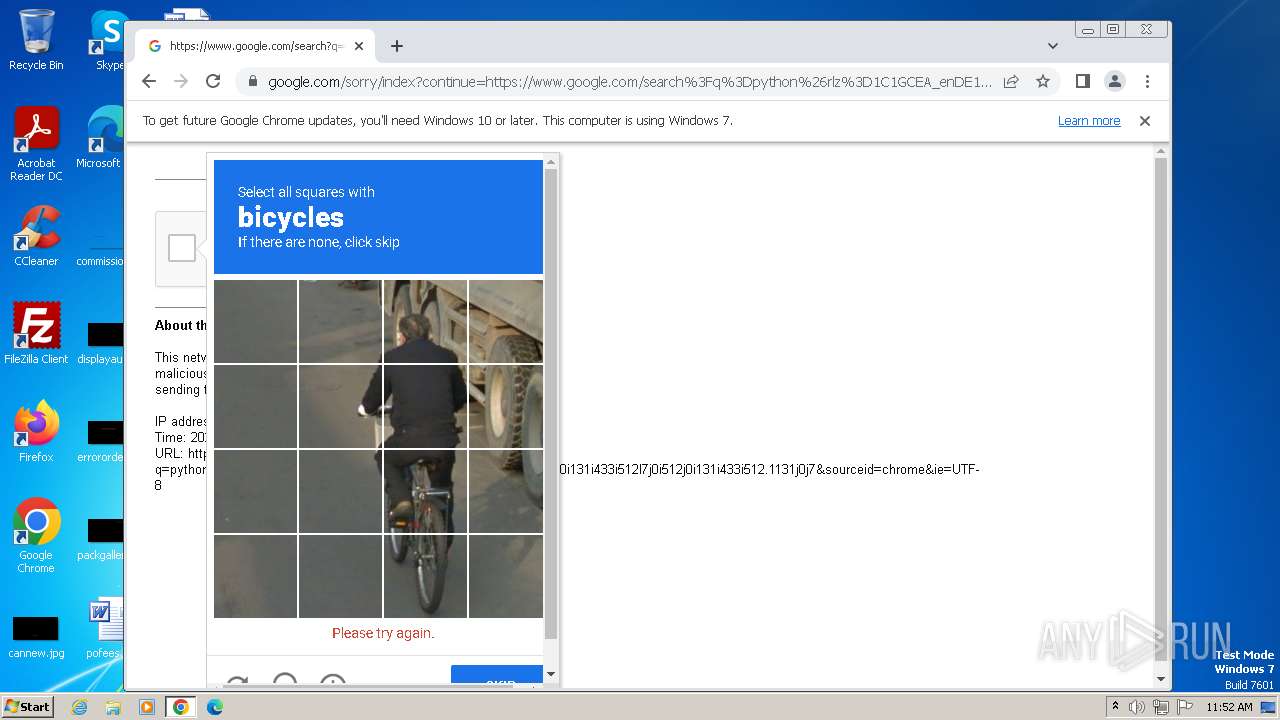Launch Firefox from the desktop

(x=36, y=431)
